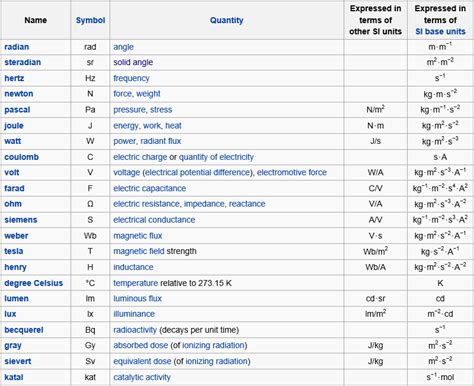Click the power link in watt row
474x386 pixels.
point(125,141)
